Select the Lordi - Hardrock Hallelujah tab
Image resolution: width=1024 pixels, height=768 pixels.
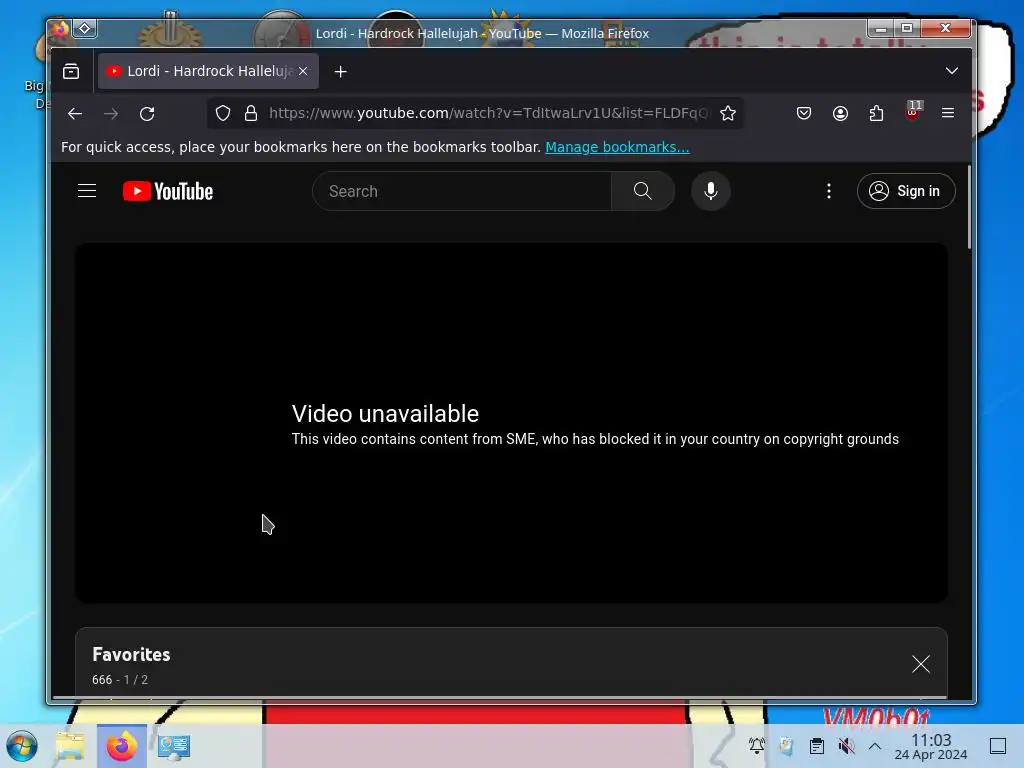pyautogui.click(x=208, y=71)
